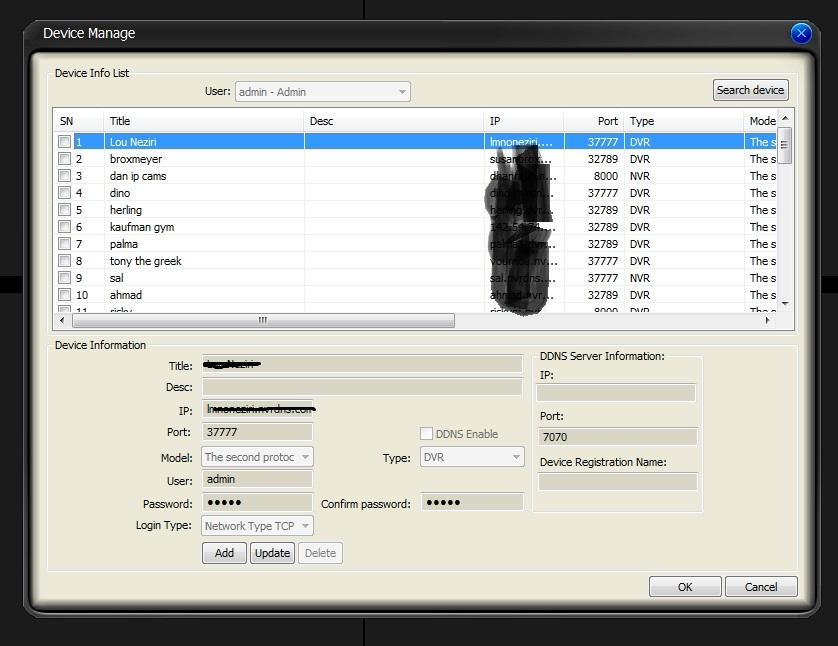Expand the Model dropdown
The image size is (838, 646).
tap(258, 457)
